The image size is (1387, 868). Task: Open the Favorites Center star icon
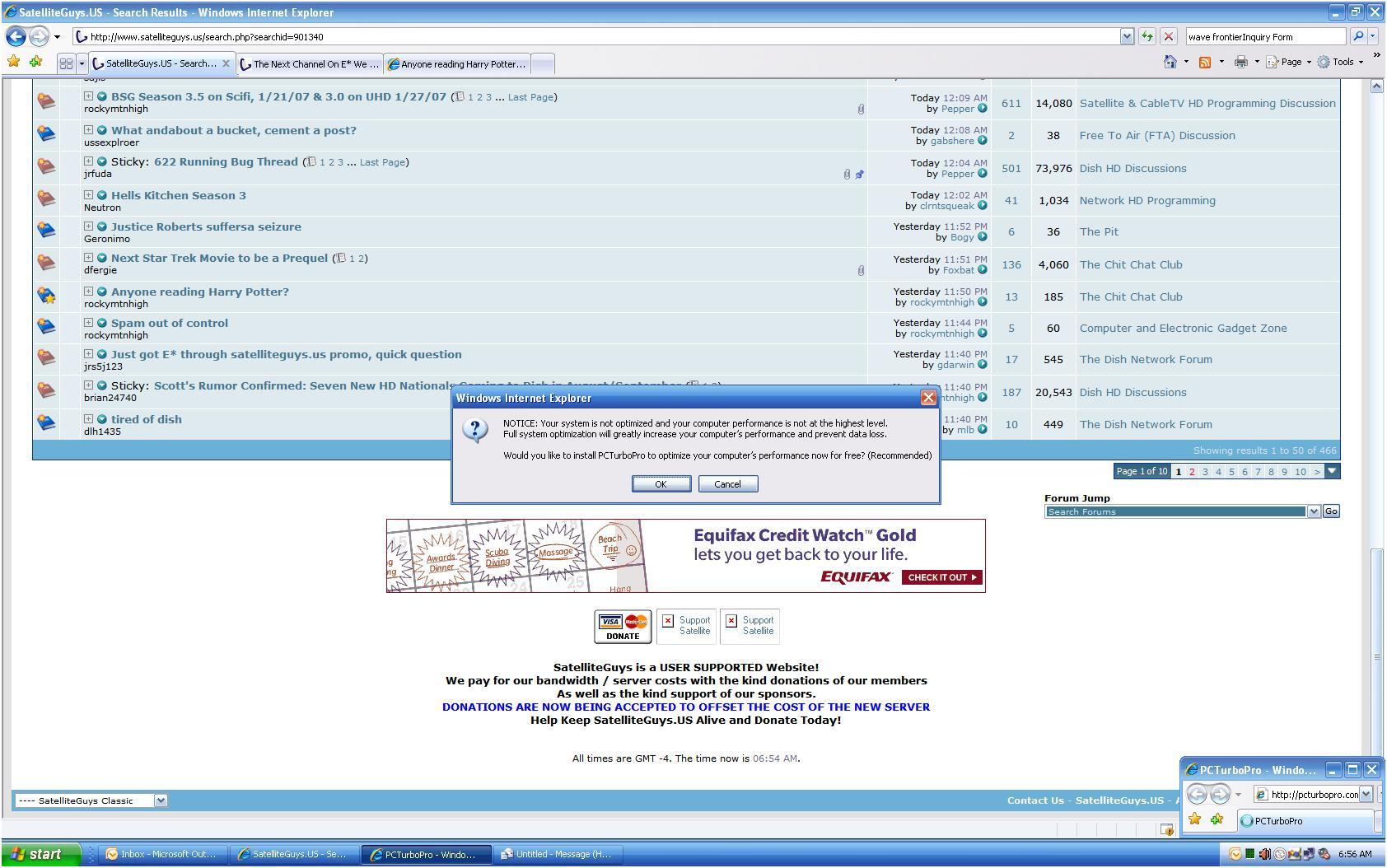pyautogui.click(x=13, y=62)
